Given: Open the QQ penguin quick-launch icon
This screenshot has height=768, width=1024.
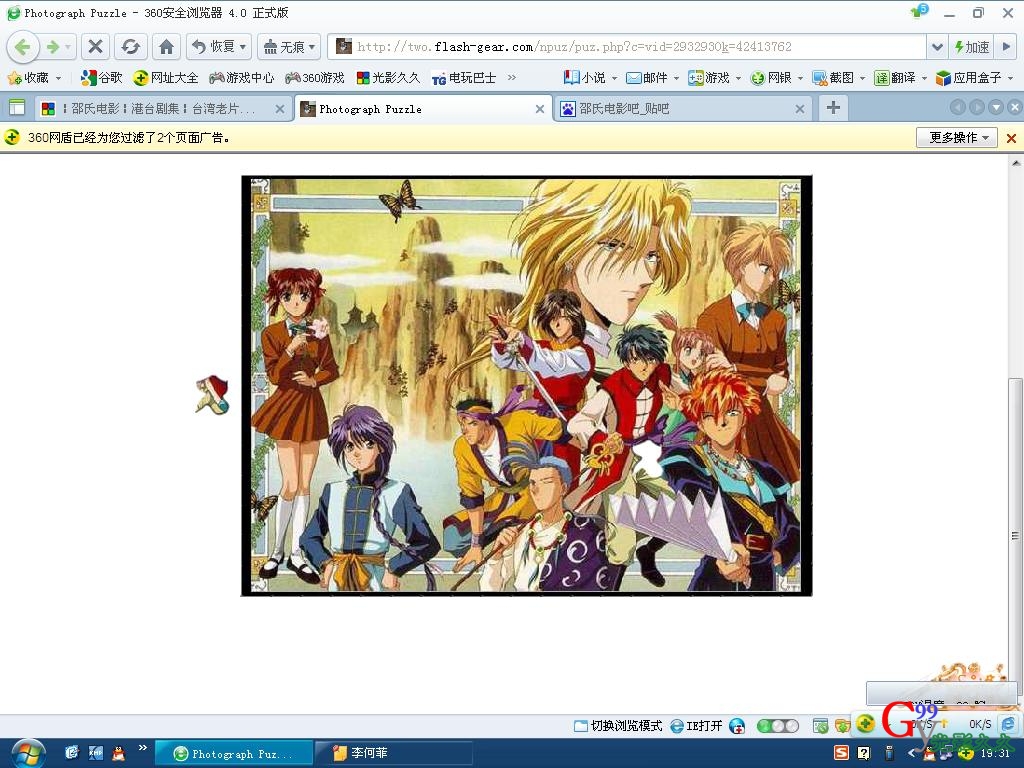Looking at the screenshot, I should [118, 753].
